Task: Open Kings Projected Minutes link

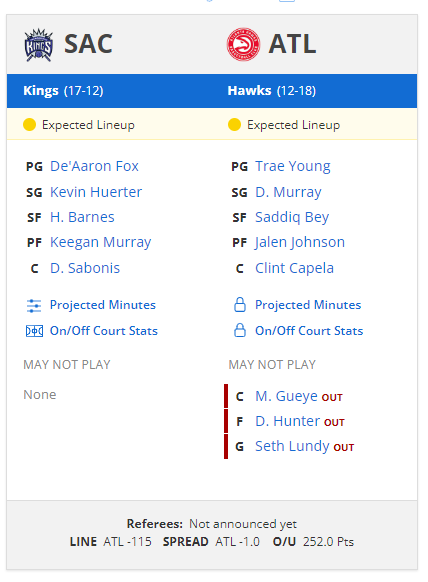Action: 103,305
